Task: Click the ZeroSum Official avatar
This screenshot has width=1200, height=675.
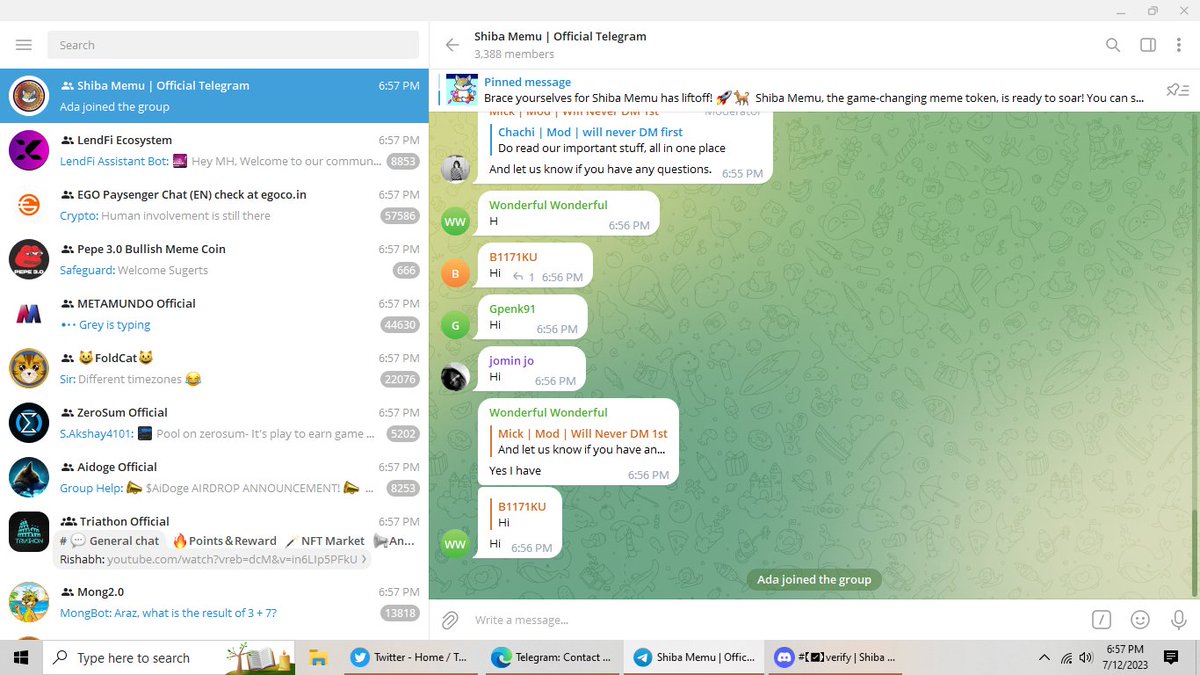Action: (x=29, y=423)
